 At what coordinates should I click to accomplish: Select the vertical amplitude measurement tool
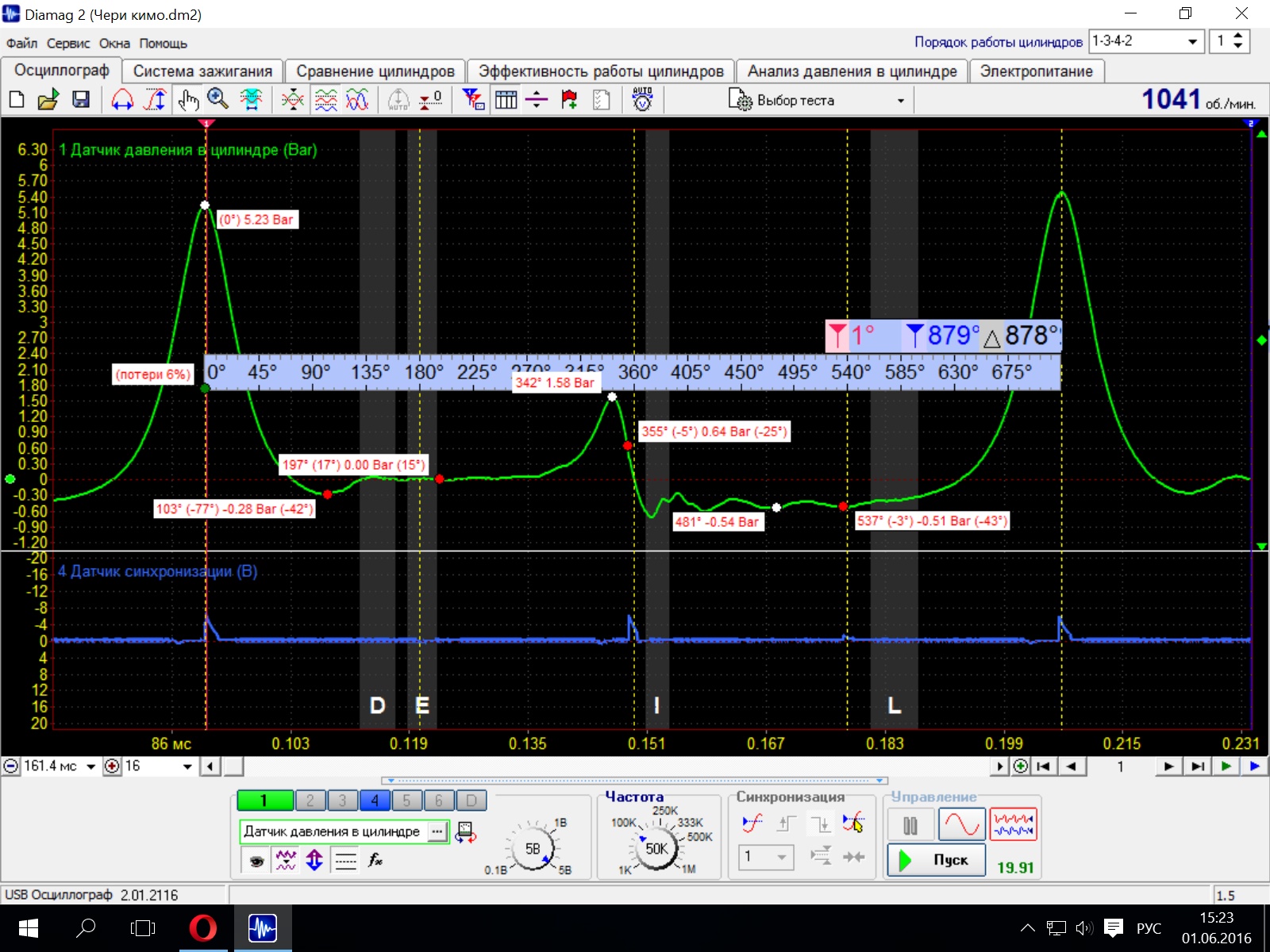[x=156, y=100]
